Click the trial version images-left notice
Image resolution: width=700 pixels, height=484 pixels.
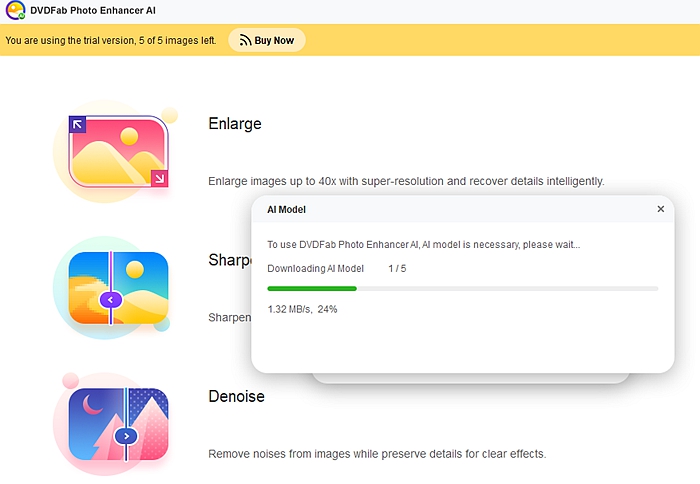111,40
